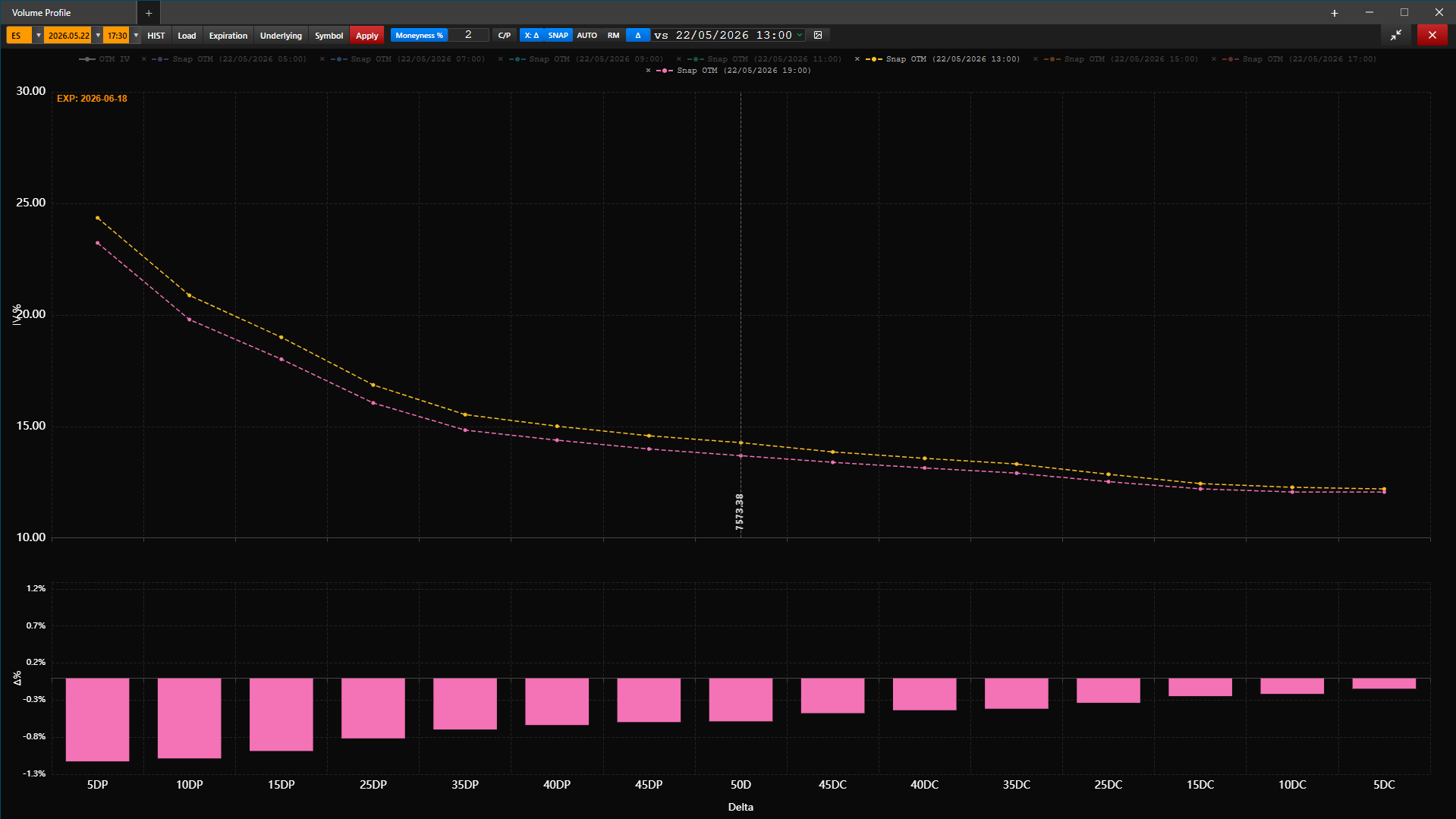Click the 50D pink delta bar

click(741, 700)
